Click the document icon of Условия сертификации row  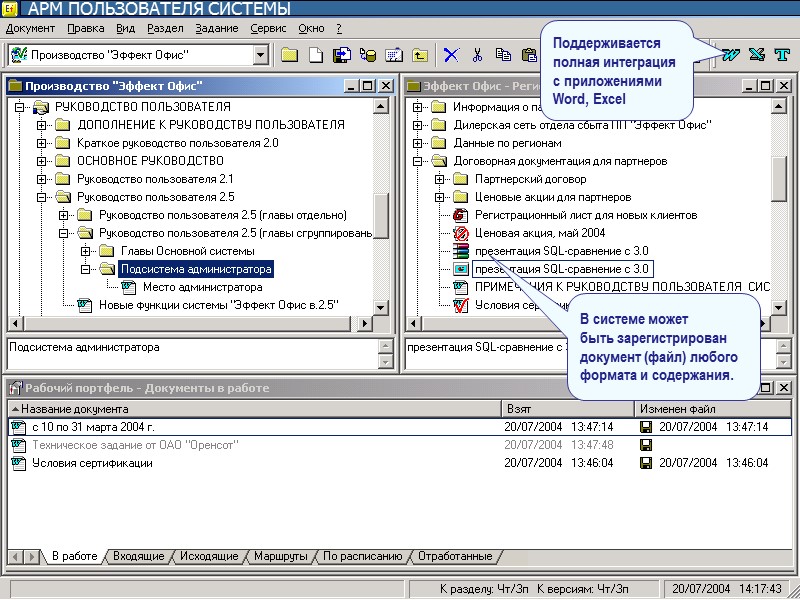[x=19, y=463]
